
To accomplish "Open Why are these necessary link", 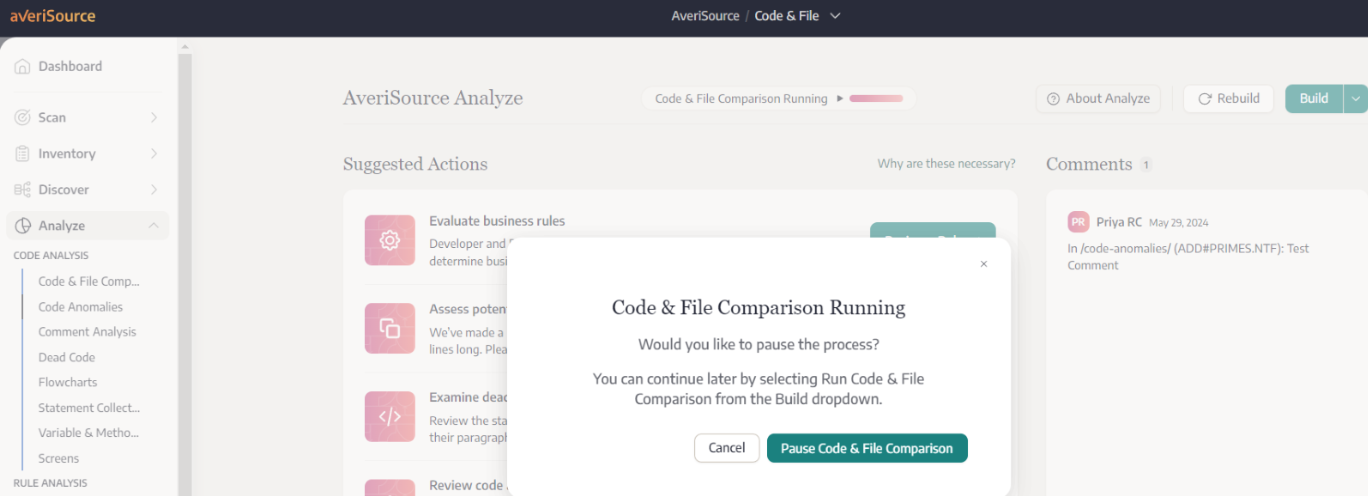I will 946,164.
